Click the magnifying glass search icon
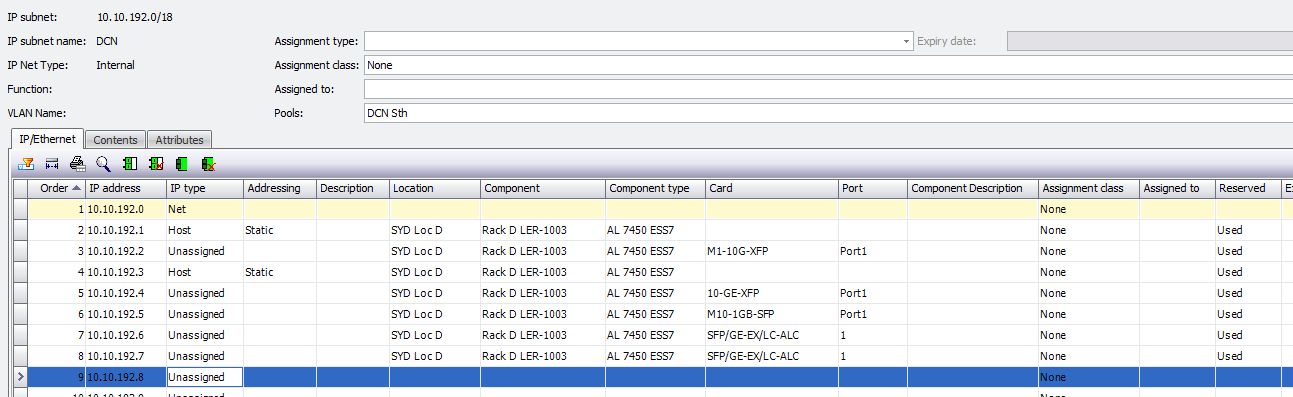This screenshot has width=1293, height=397. (103, 163)
